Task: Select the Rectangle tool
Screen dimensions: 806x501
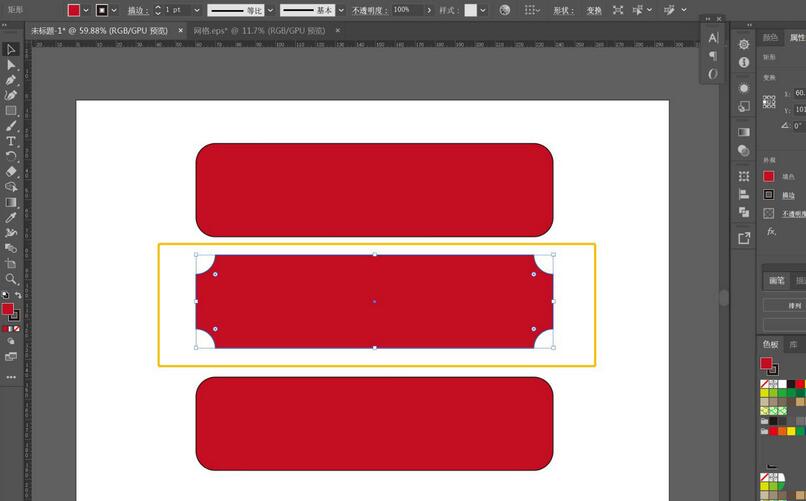Action: click(x=11, y=111)
